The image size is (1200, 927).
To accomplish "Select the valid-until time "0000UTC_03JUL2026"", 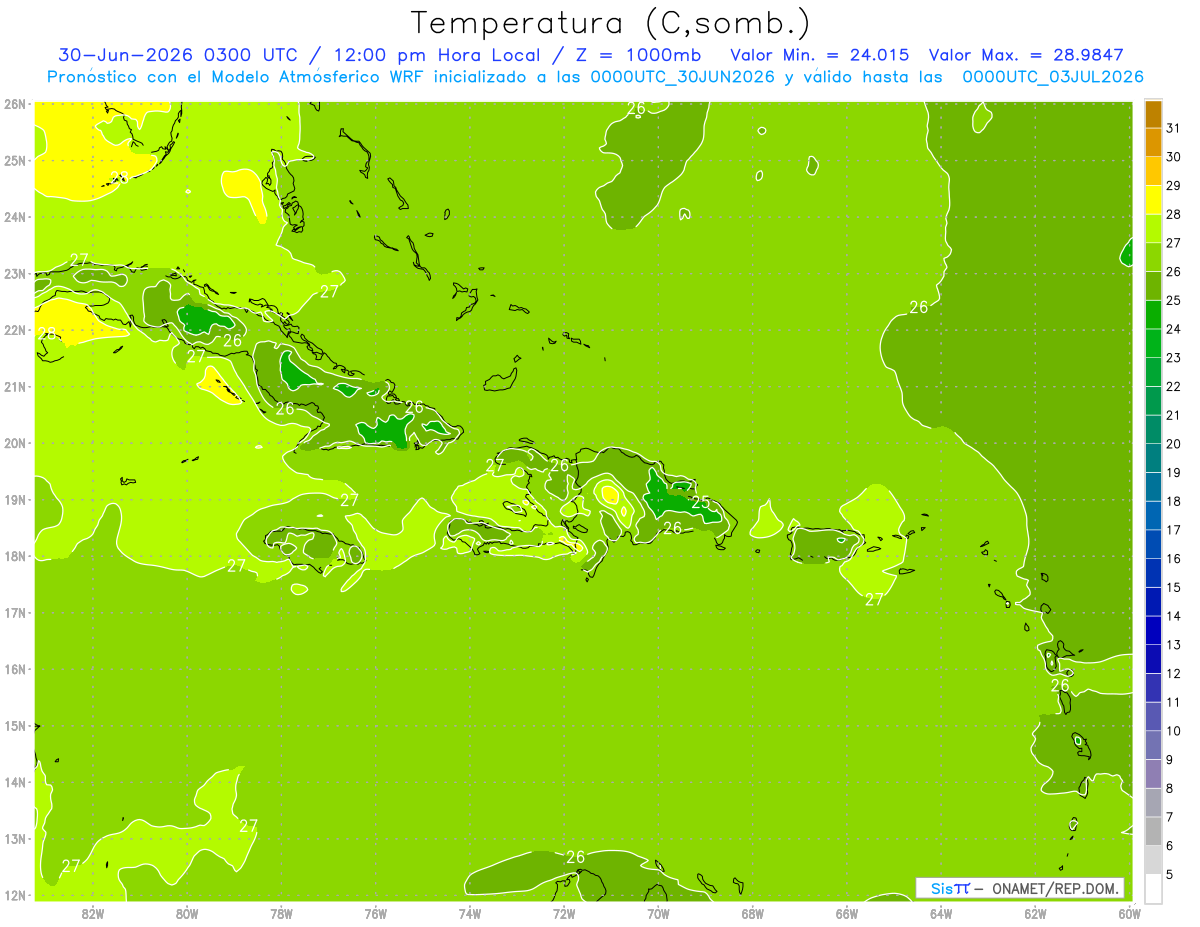I will pyautogui.click(x=1053, y=77).
